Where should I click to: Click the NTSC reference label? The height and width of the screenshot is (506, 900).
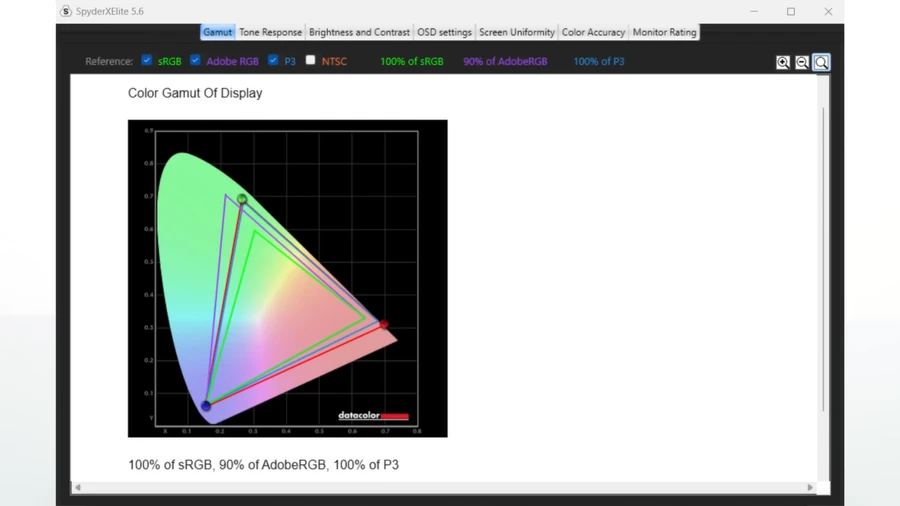334,61
